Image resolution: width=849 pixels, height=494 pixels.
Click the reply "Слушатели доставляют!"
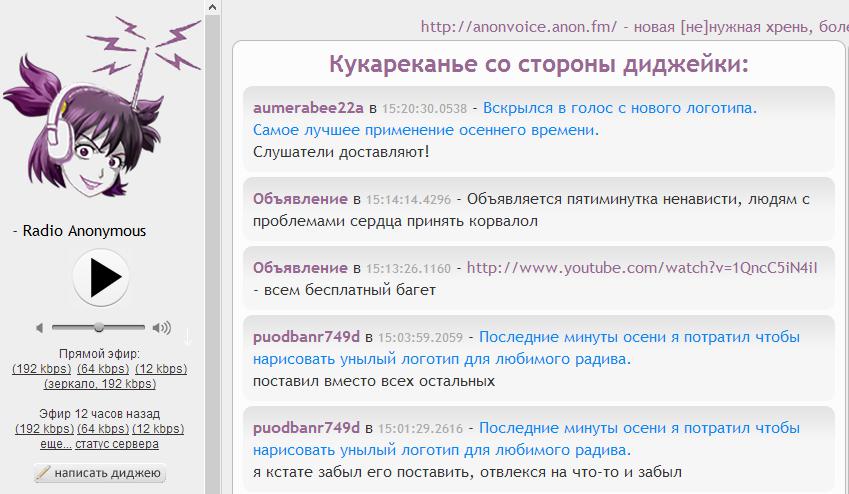tap(341, 152)
